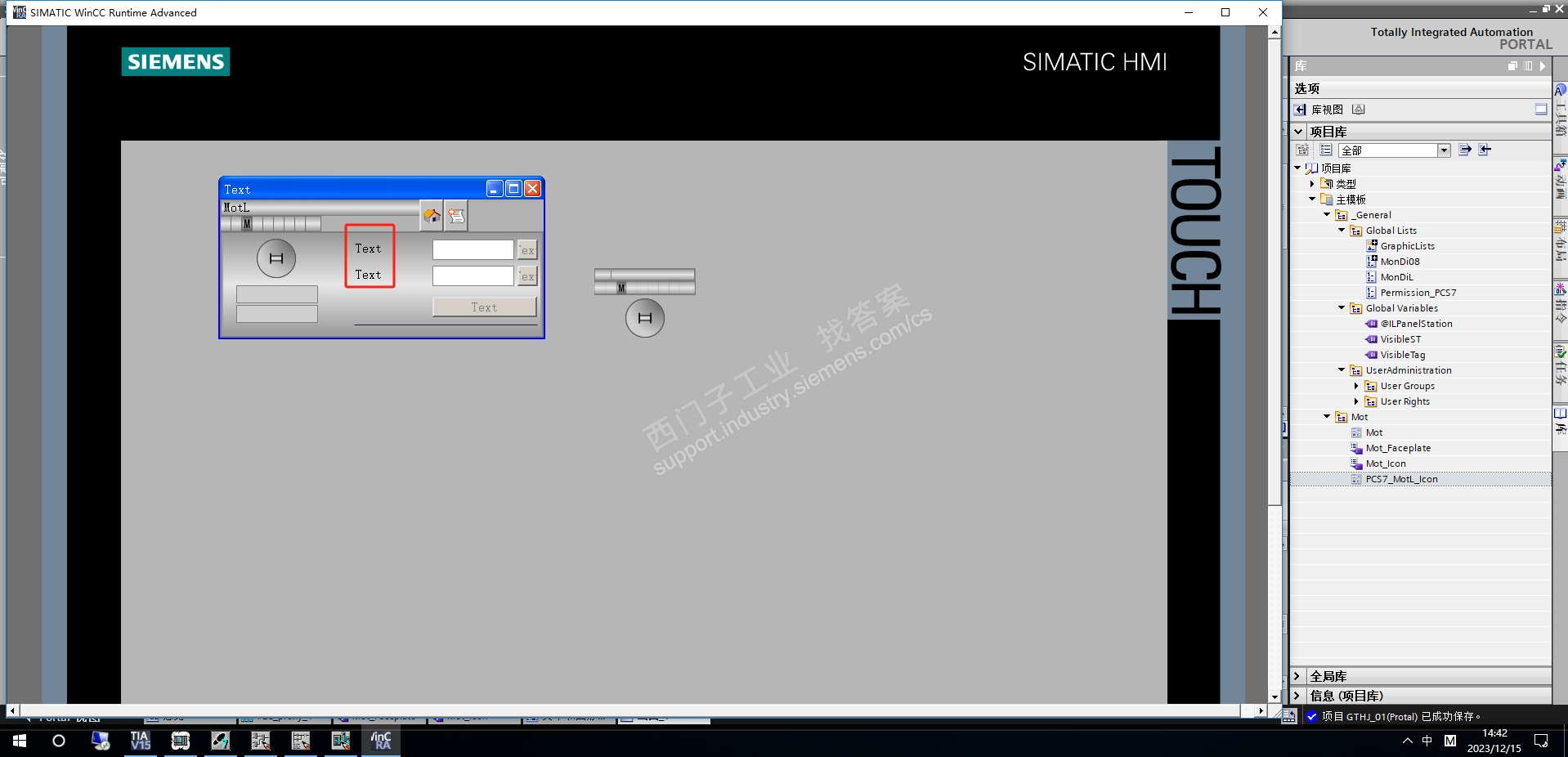This screenshot has height=757, width=1568.
Task: Open the notification center icon
Action: tap(1541, 741)
